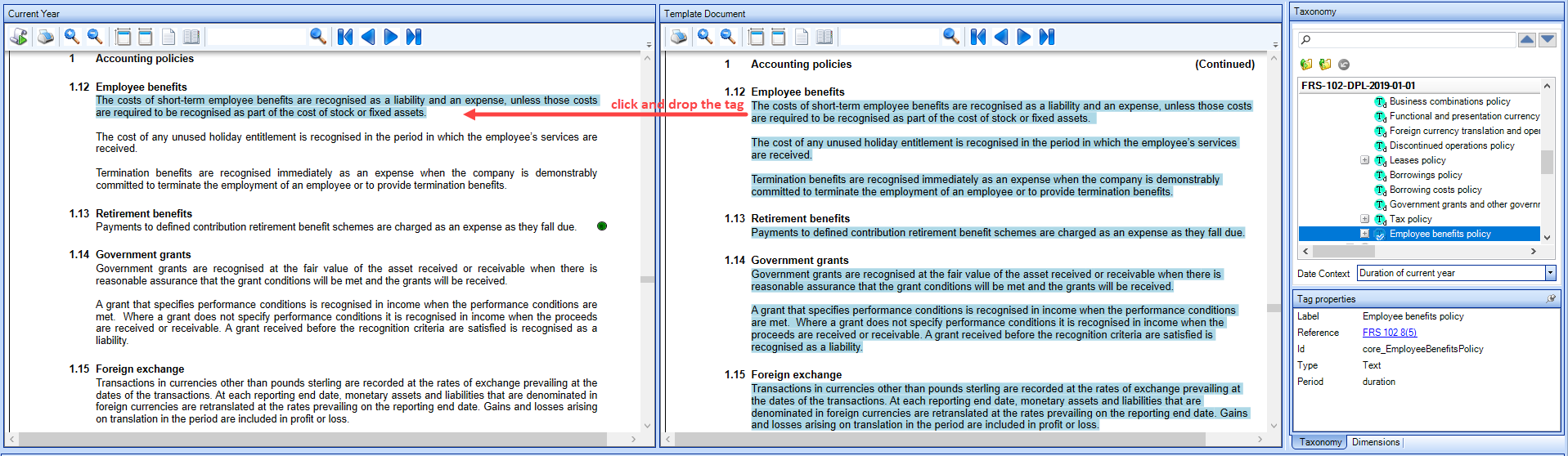This screenshot has height=456, width=1568.
Task: Click the core_EmployeeBenefitsPolicy Id value
Action: [x=1422, y=349]
